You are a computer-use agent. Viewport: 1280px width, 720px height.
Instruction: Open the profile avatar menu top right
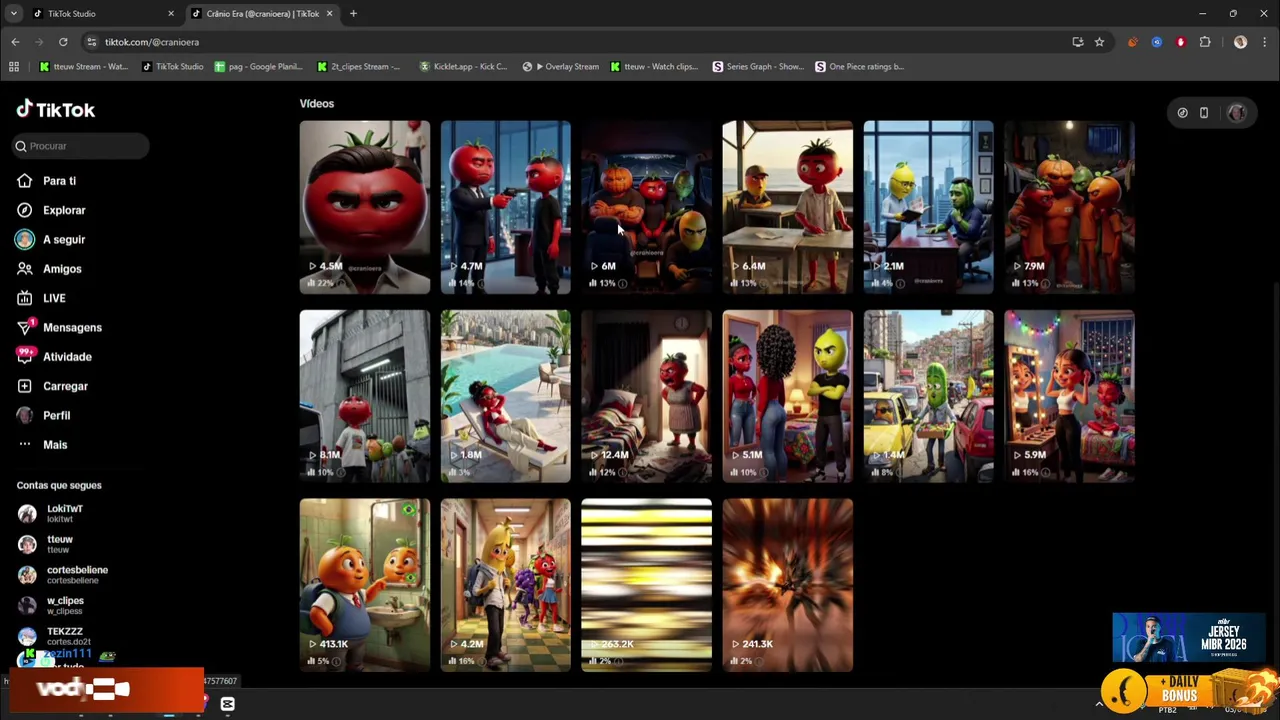[x=1237, y=113]
